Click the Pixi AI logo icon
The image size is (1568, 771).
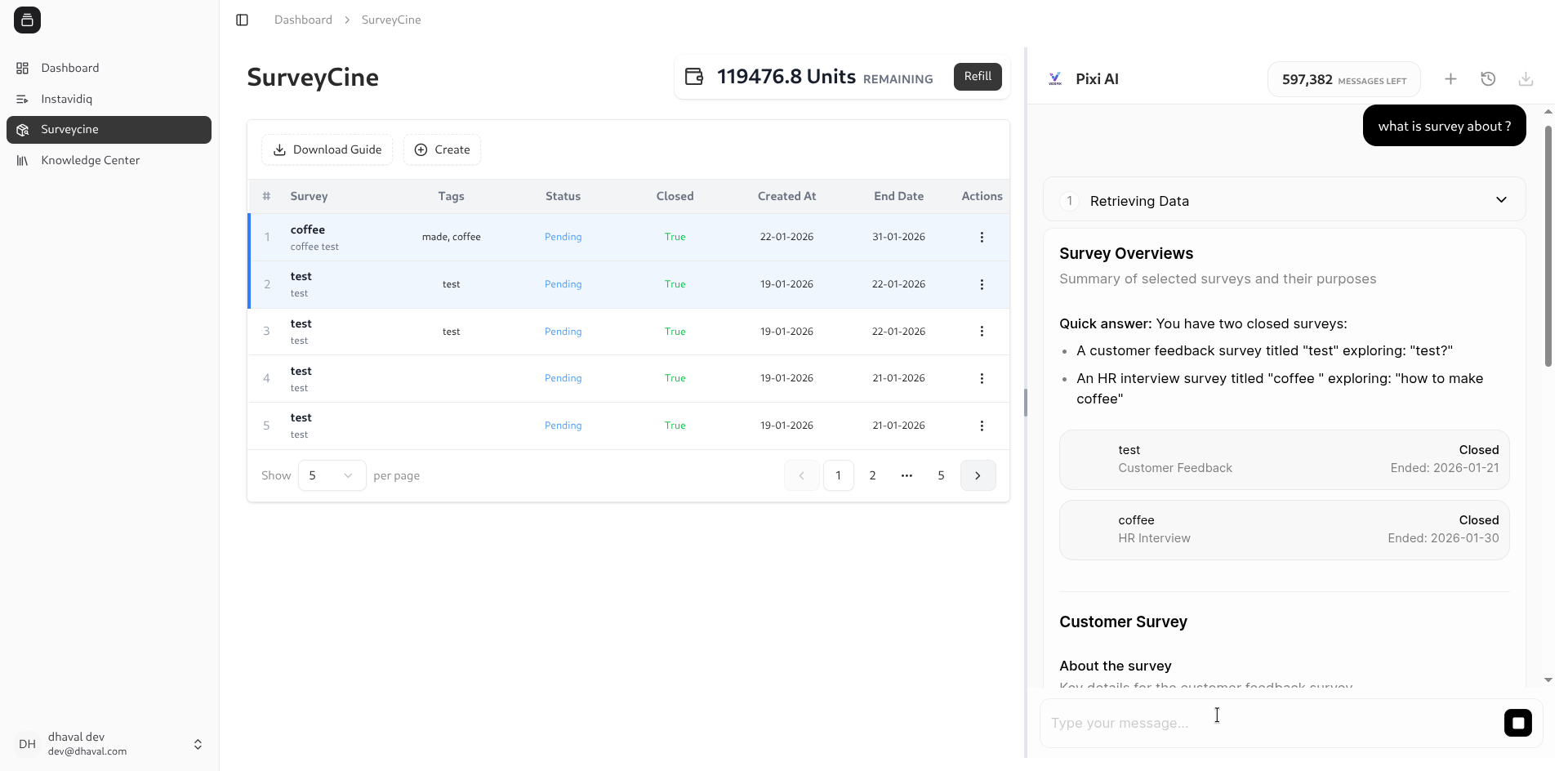point(1055,79)
